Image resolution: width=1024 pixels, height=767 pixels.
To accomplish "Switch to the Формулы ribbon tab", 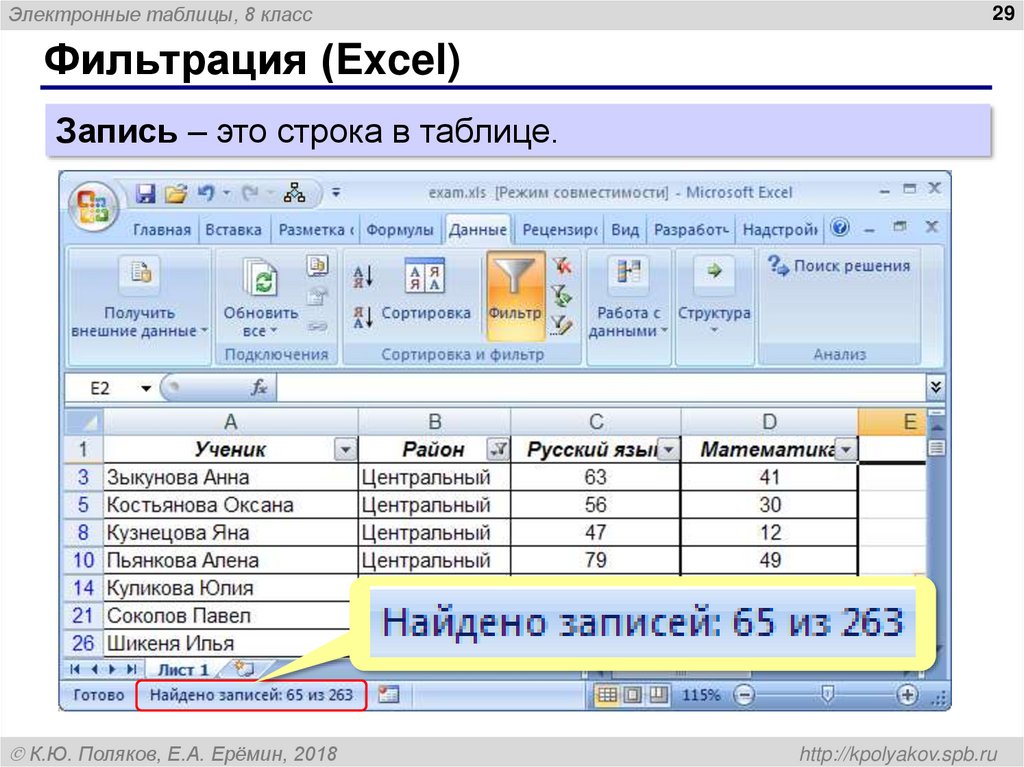I will click(x=401, y=228).
